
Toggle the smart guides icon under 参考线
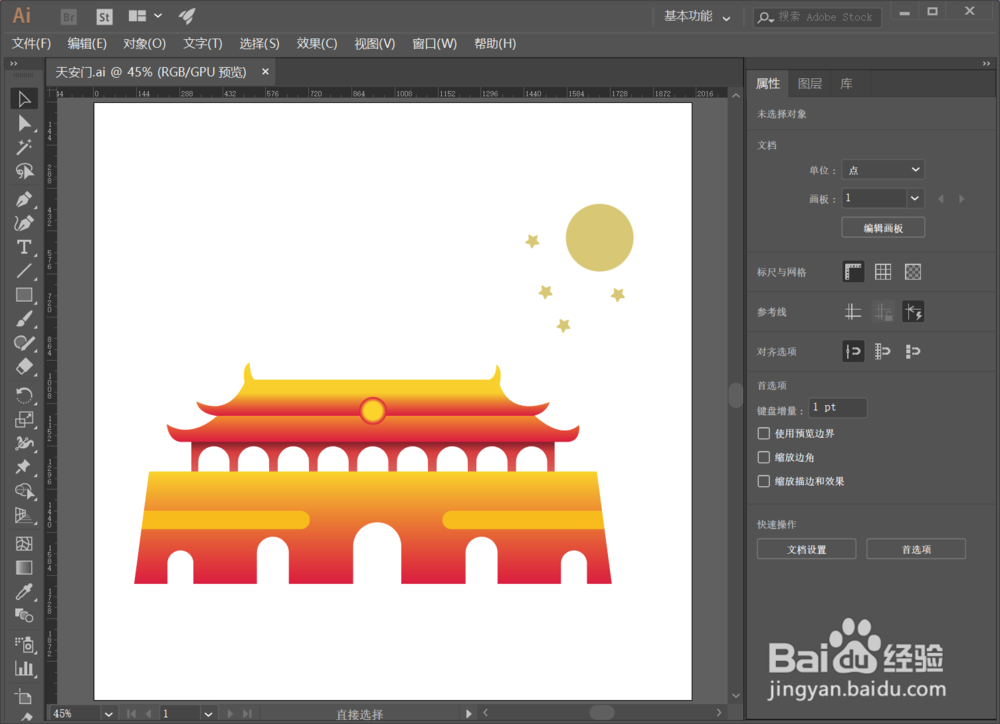[913, 311]
